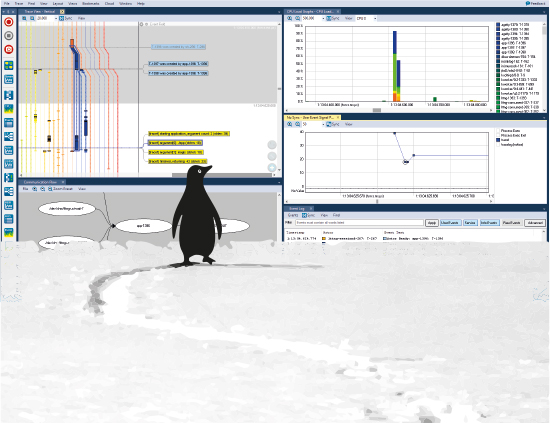This screenshot has height=423, width=550.
Task: Open the View menu in the Trace View toolbar
Action: pos(81,18)
